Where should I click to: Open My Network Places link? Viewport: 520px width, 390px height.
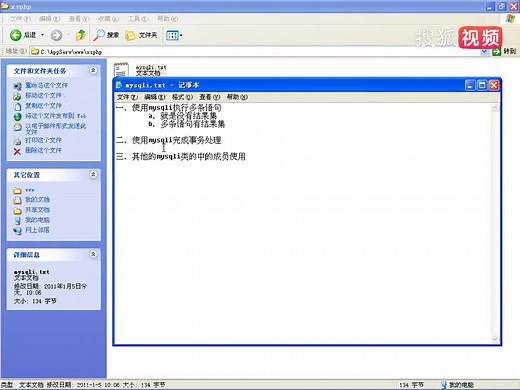click(37, 230)
